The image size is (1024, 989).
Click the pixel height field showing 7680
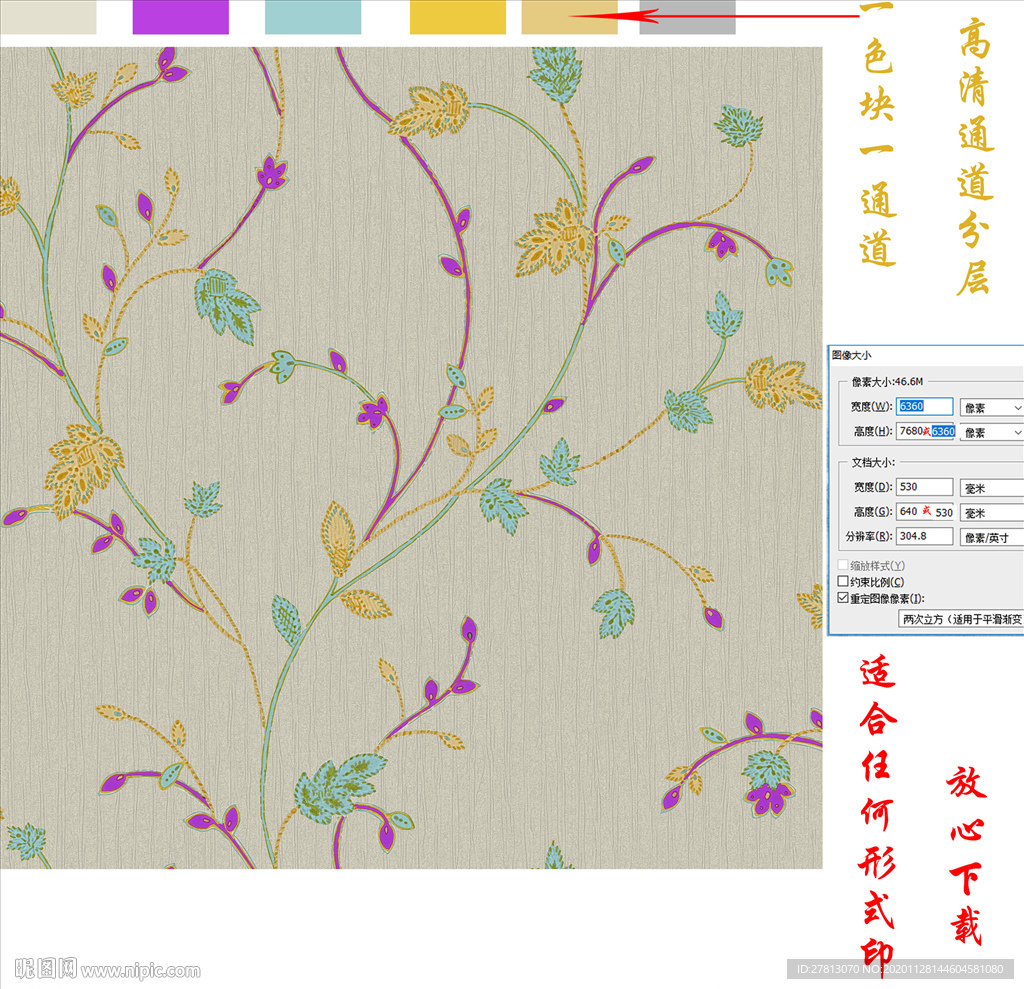pos(925,431)
